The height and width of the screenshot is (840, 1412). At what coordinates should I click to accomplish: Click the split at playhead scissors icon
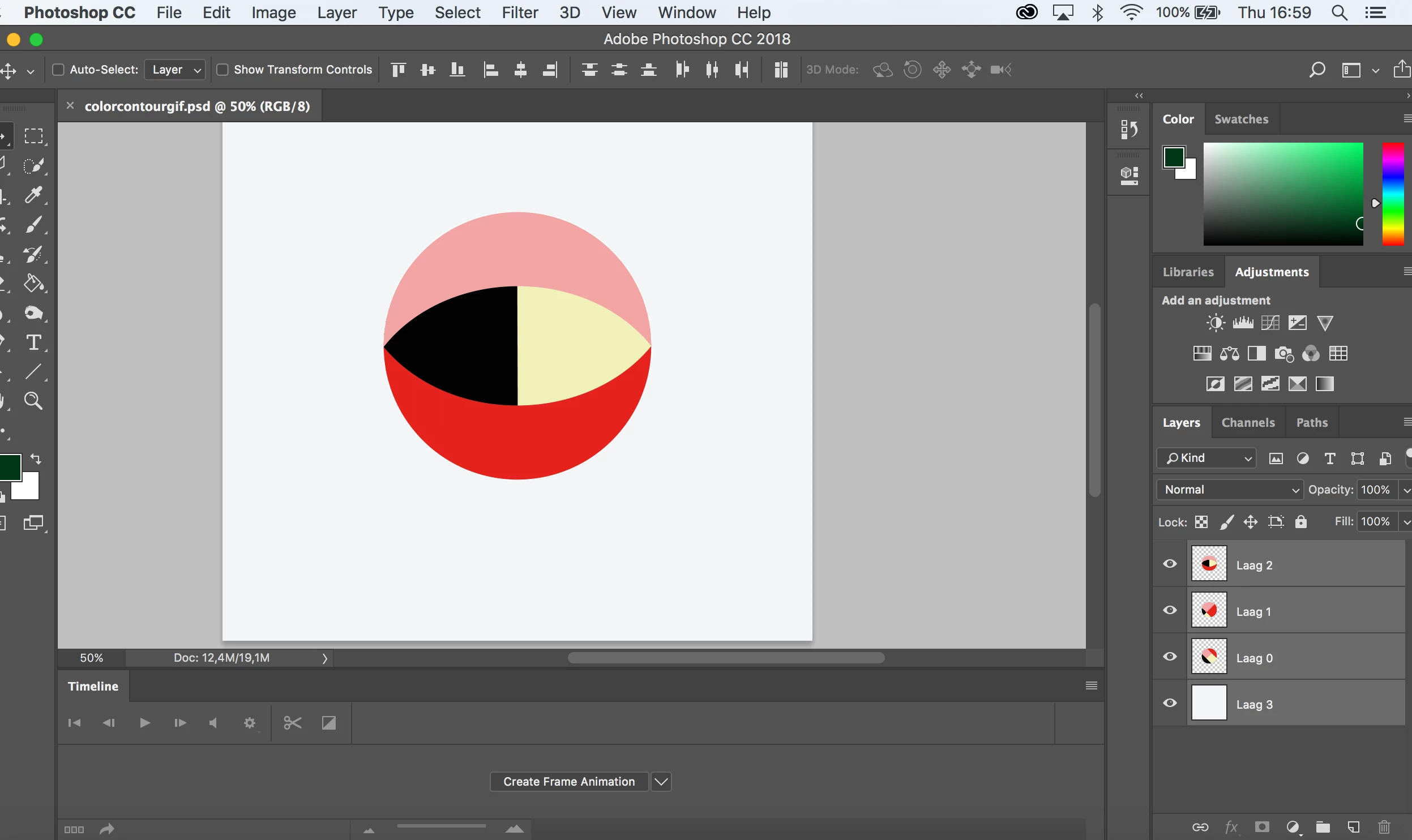click(x=293, y=723)
